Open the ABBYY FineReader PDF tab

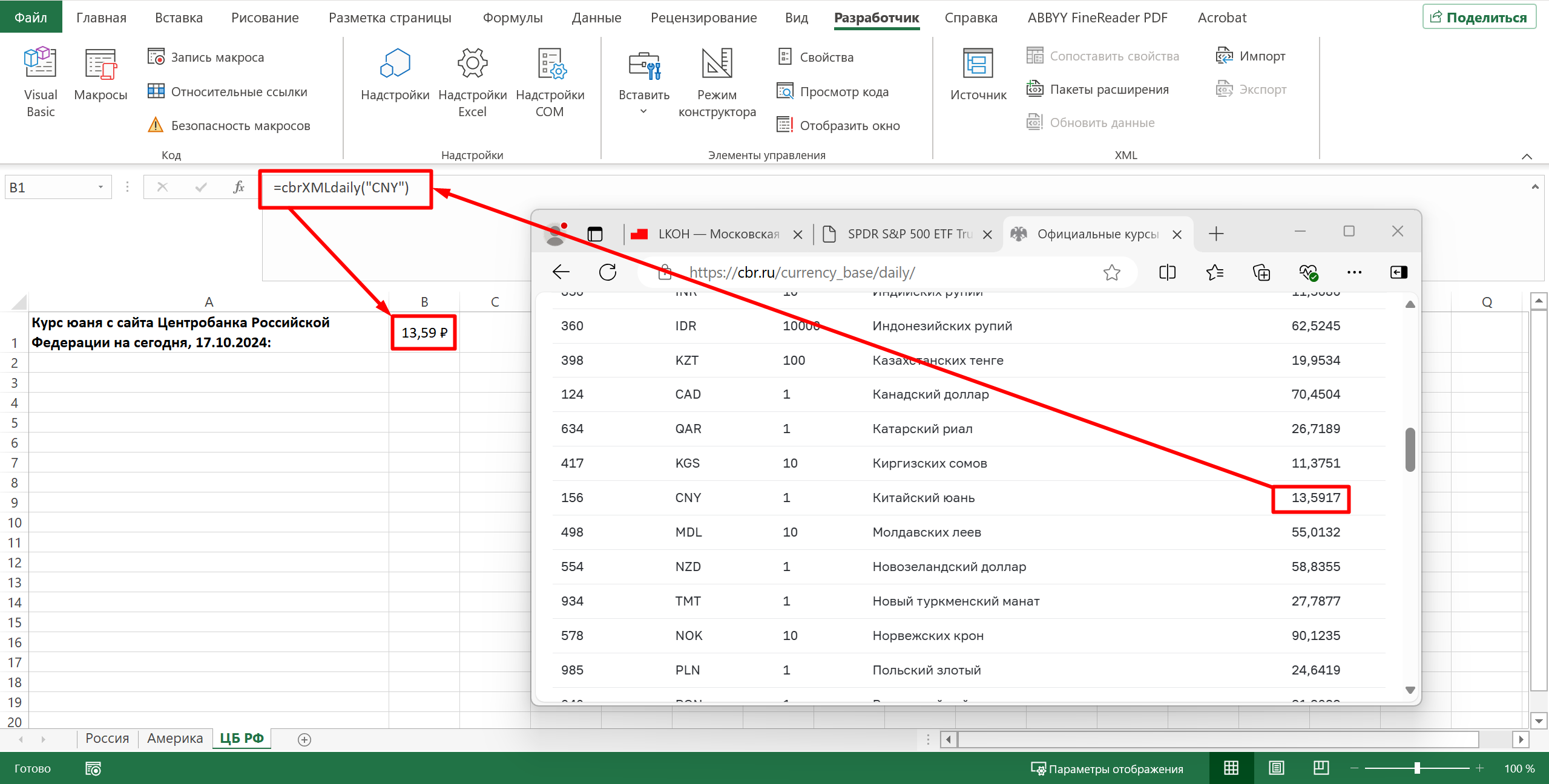tap(1097, 18)
